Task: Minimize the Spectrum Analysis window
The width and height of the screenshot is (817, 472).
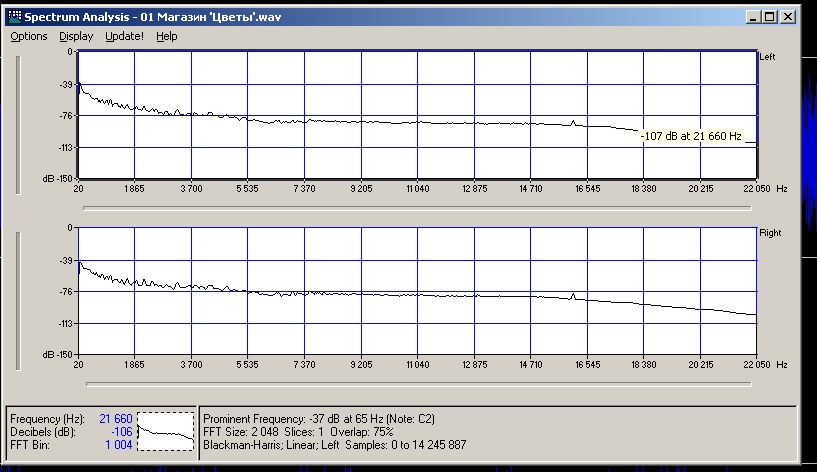Action: (x=751, y=17)
